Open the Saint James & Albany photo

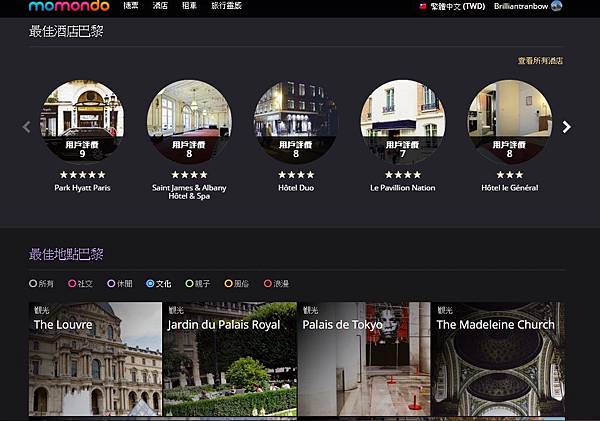pos(189,121)
